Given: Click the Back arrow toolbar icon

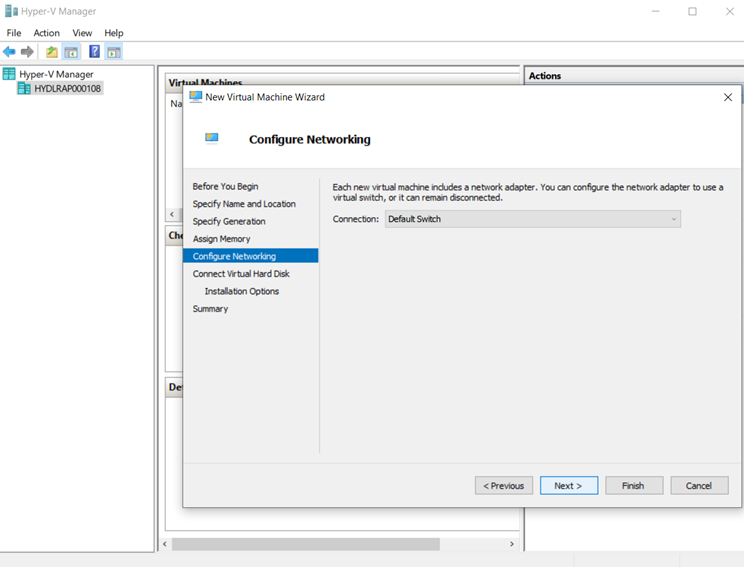Looking at the screenshot, I should [x=9, y=52].
